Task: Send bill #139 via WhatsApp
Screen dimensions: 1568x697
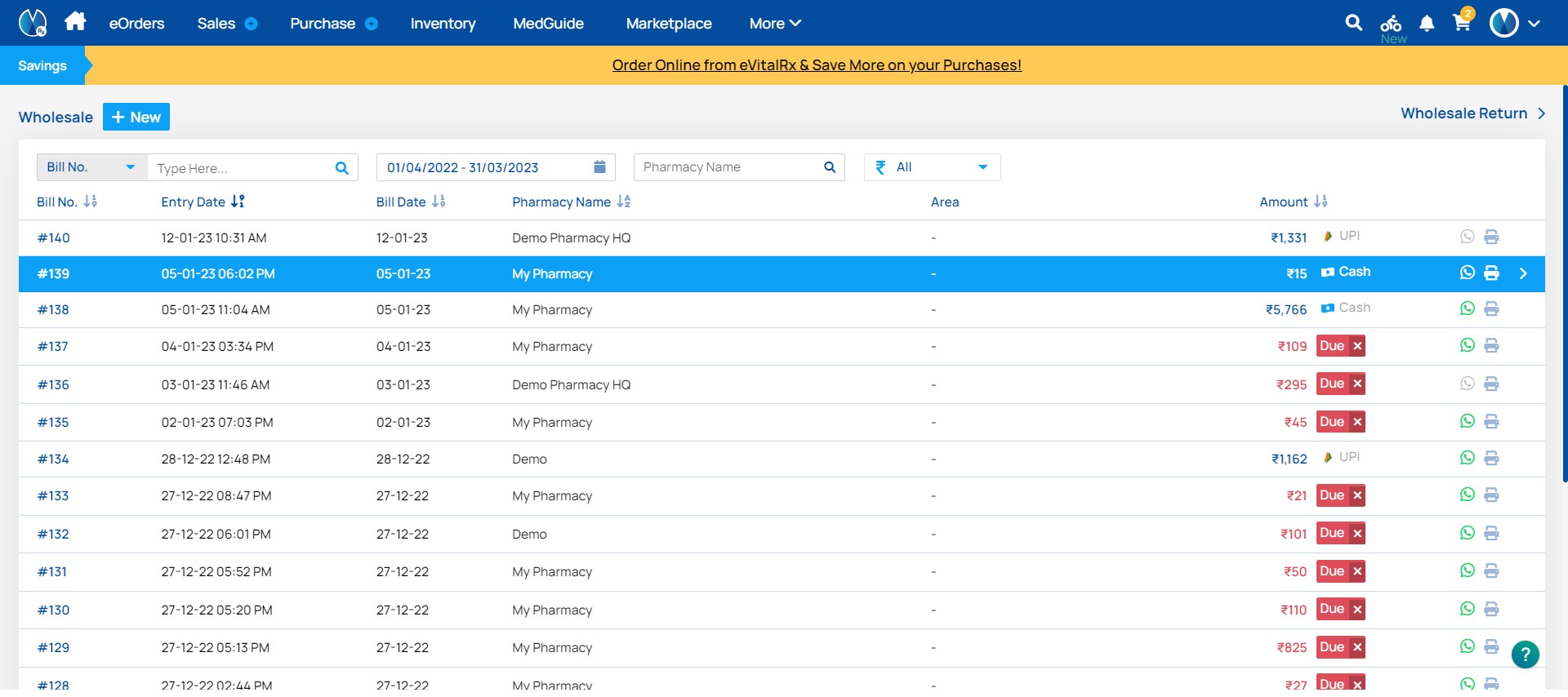Action: 1468,273
